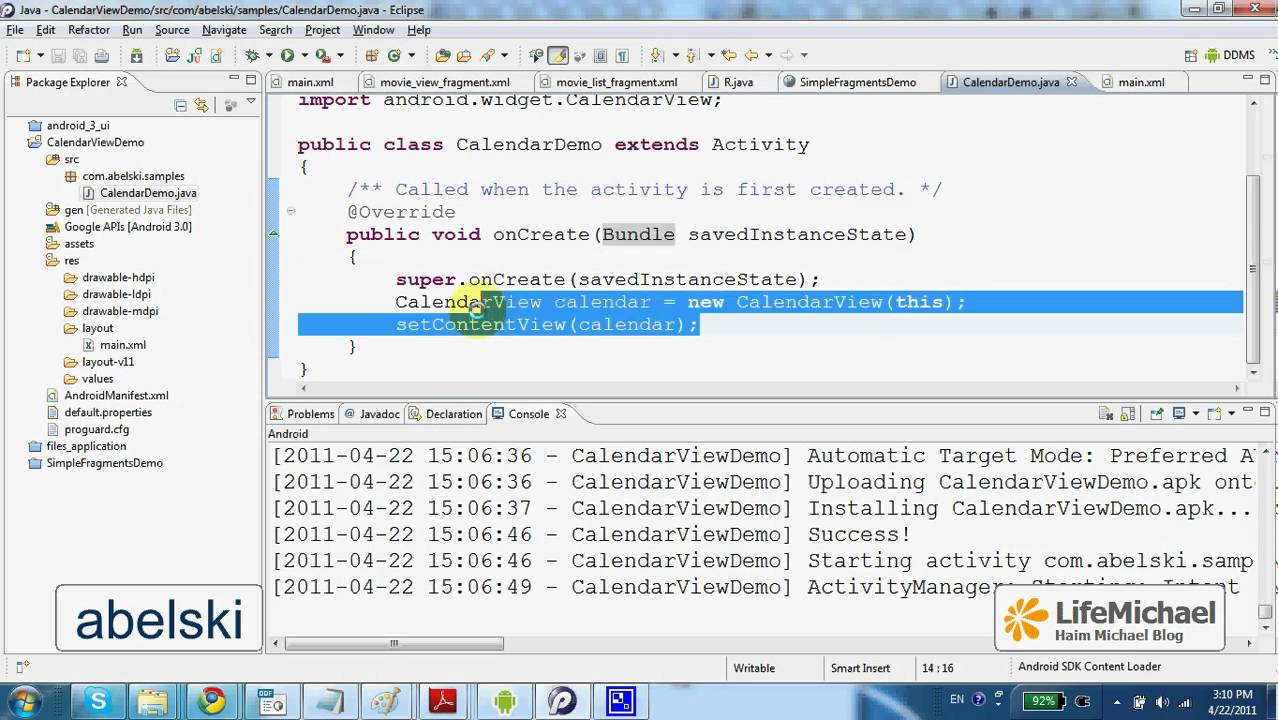Click the New Java Package icon
Screen dimensions: 1278x720
coord(371,56)
